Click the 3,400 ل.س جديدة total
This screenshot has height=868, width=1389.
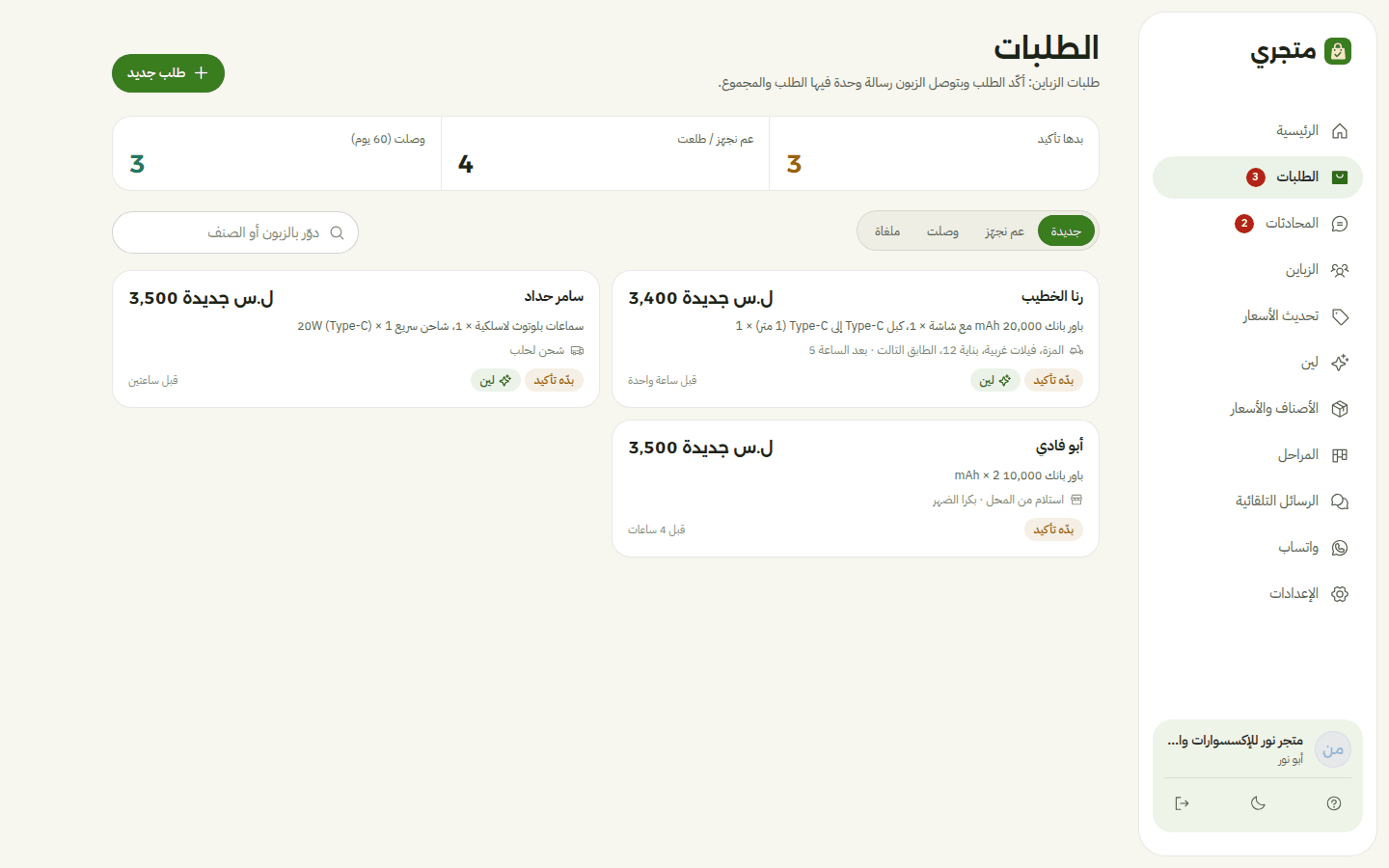coord(701,299)
